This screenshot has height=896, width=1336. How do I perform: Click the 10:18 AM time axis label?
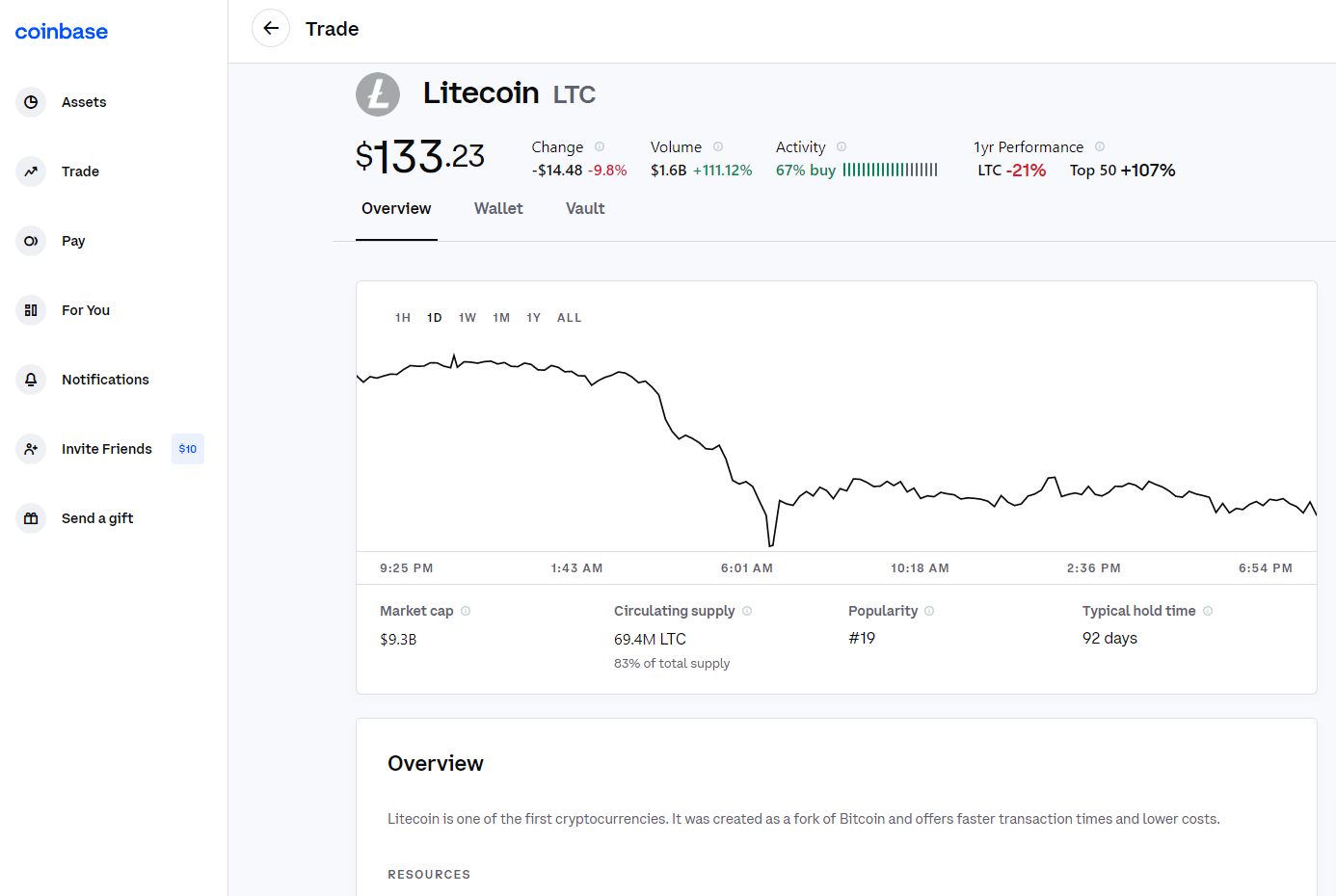point(920,568)
